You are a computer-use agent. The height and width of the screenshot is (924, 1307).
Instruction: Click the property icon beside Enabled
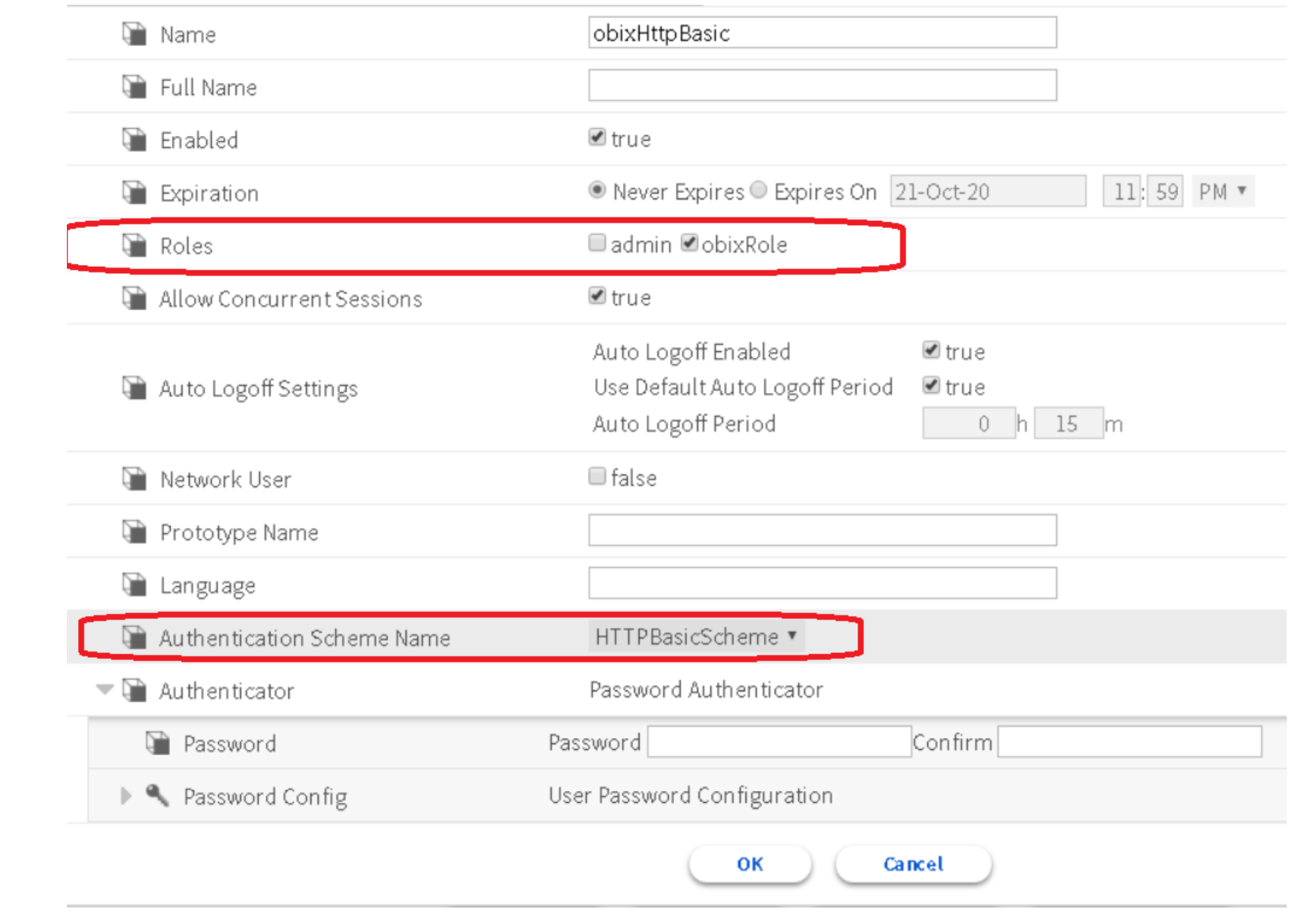[134, 139]
